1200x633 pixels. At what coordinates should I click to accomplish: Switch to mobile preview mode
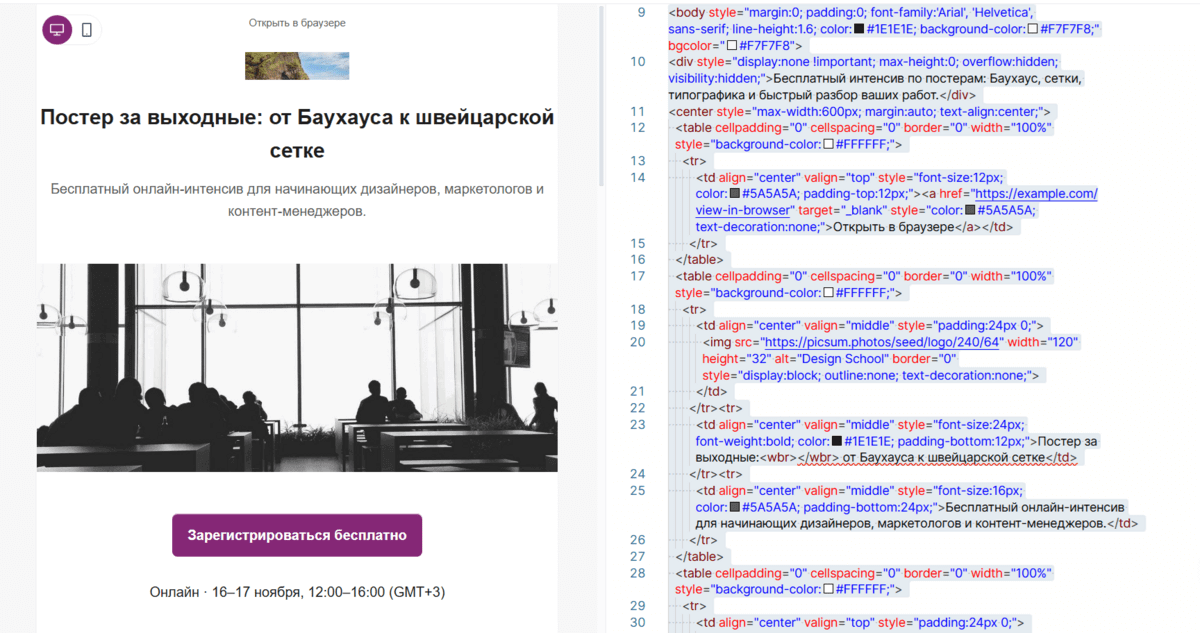(87, 30)
